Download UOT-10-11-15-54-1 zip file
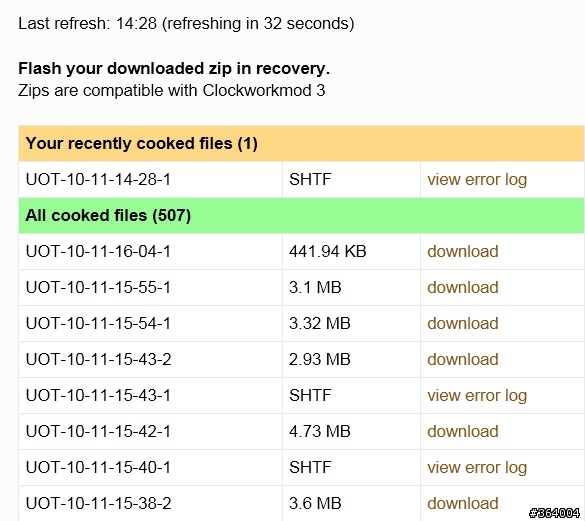The height and width of the screenshot is (521, 585). click(463, 323)
